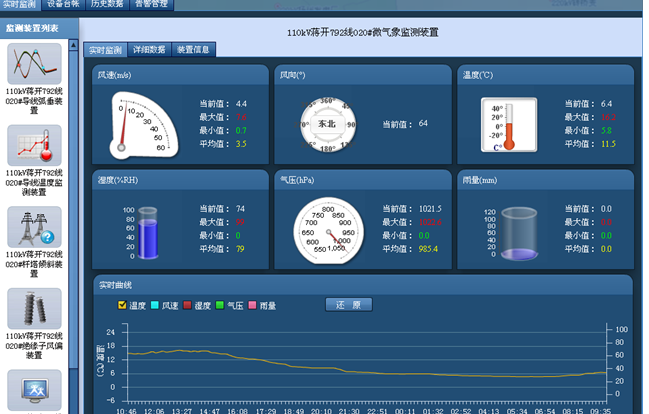Select the 导线温度 monitoring device icon
Screen dimensions: 649x414
pos(34,145)
